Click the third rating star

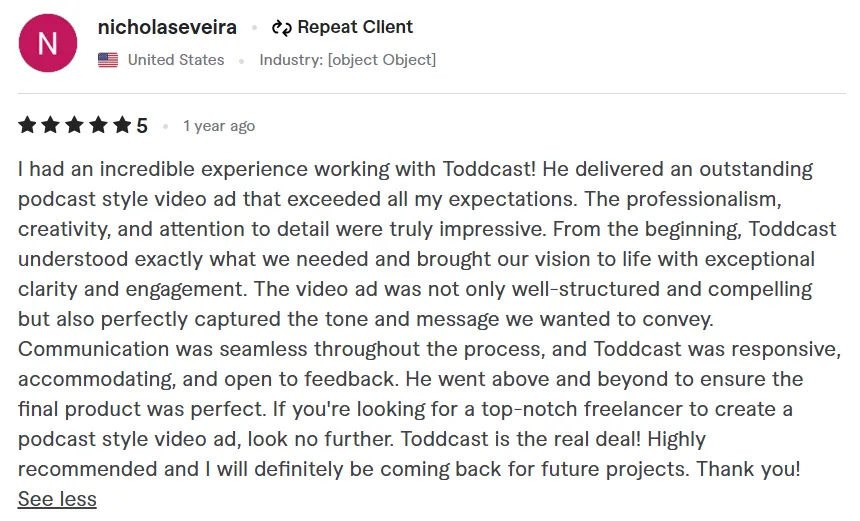tap(75, 125)
